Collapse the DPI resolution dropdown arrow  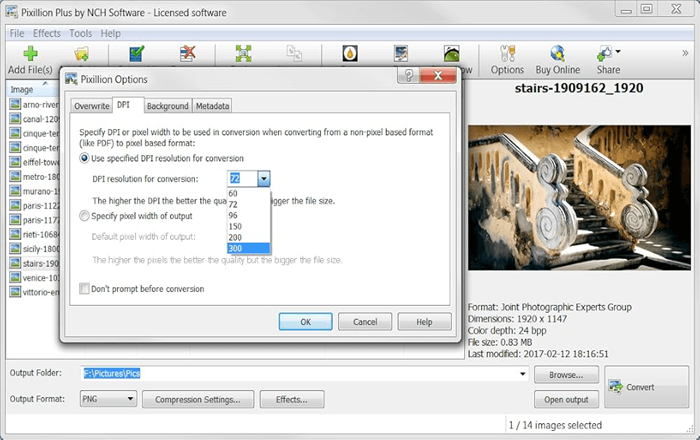pyautogui.click(x=264, y=179)
